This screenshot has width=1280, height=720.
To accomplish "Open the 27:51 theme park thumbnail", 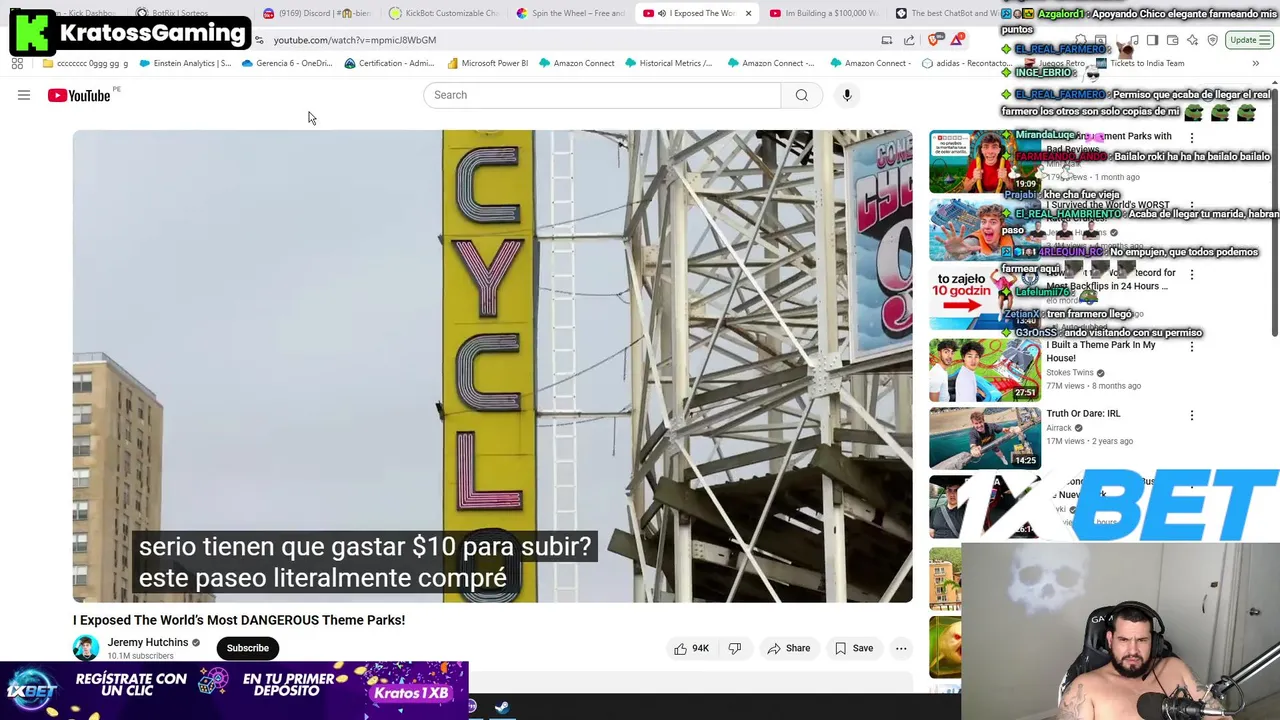I will [x=985, y=370].
